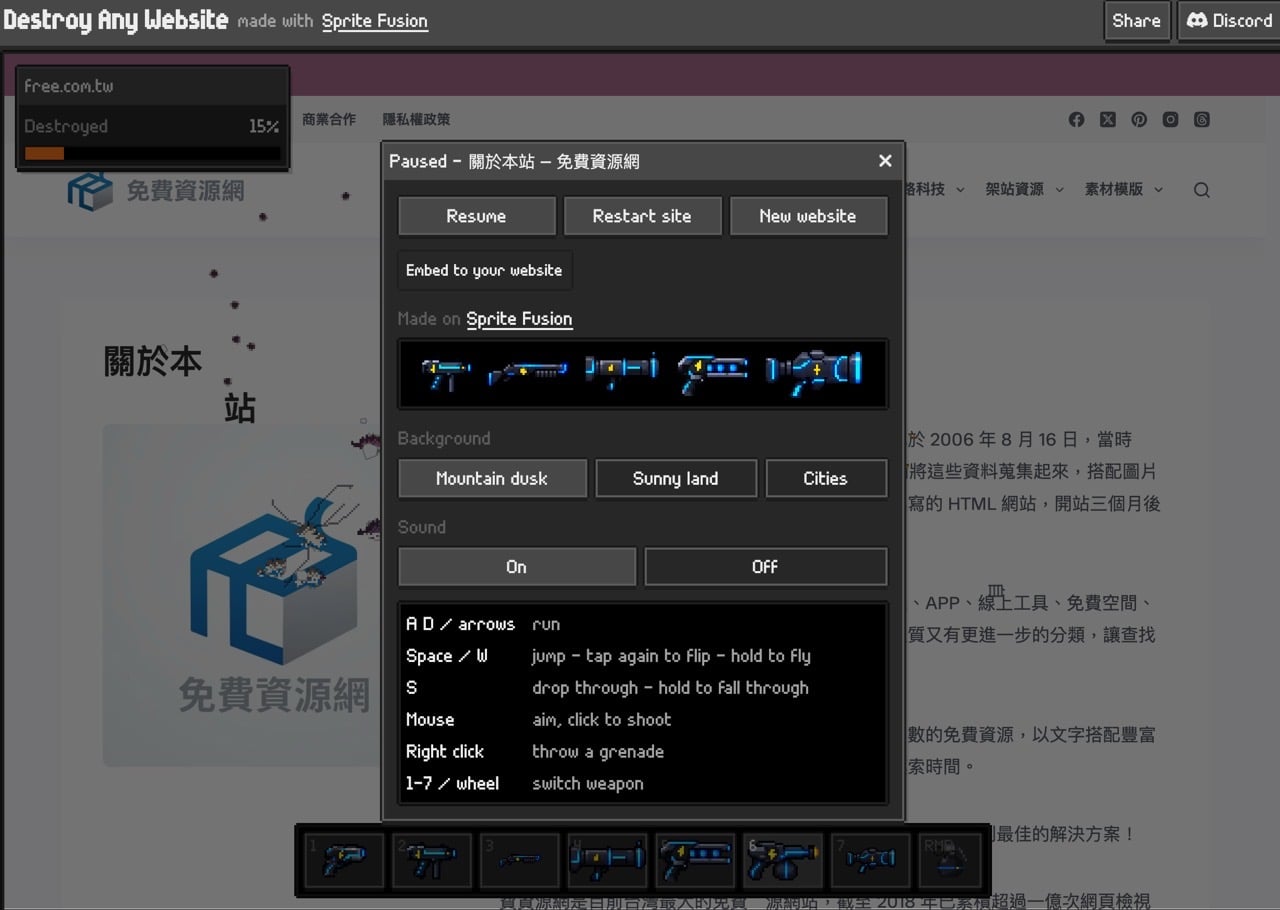The width and height of the screenshot is (1280, 910).
Task: Click the 'Mouse' aim, click to shoot row
Action: (642, 720)
